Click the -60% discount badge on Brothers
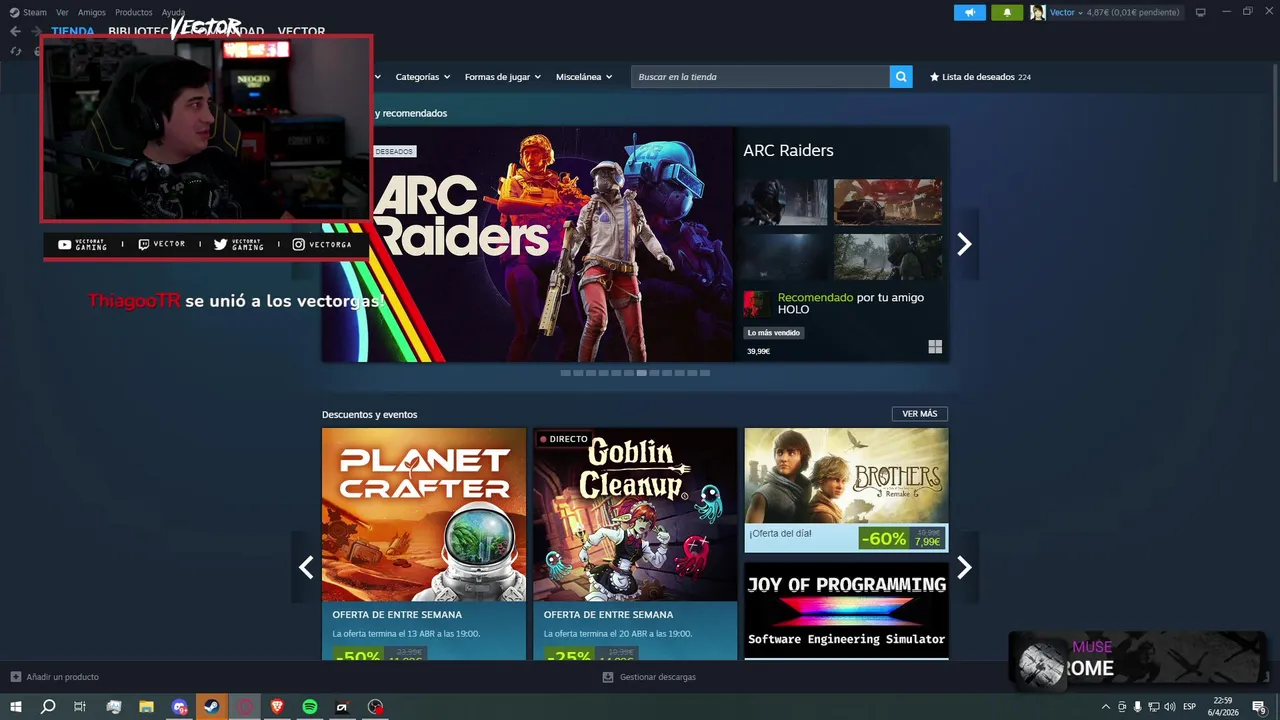1280x720 pixels. [x=884, y=539]
